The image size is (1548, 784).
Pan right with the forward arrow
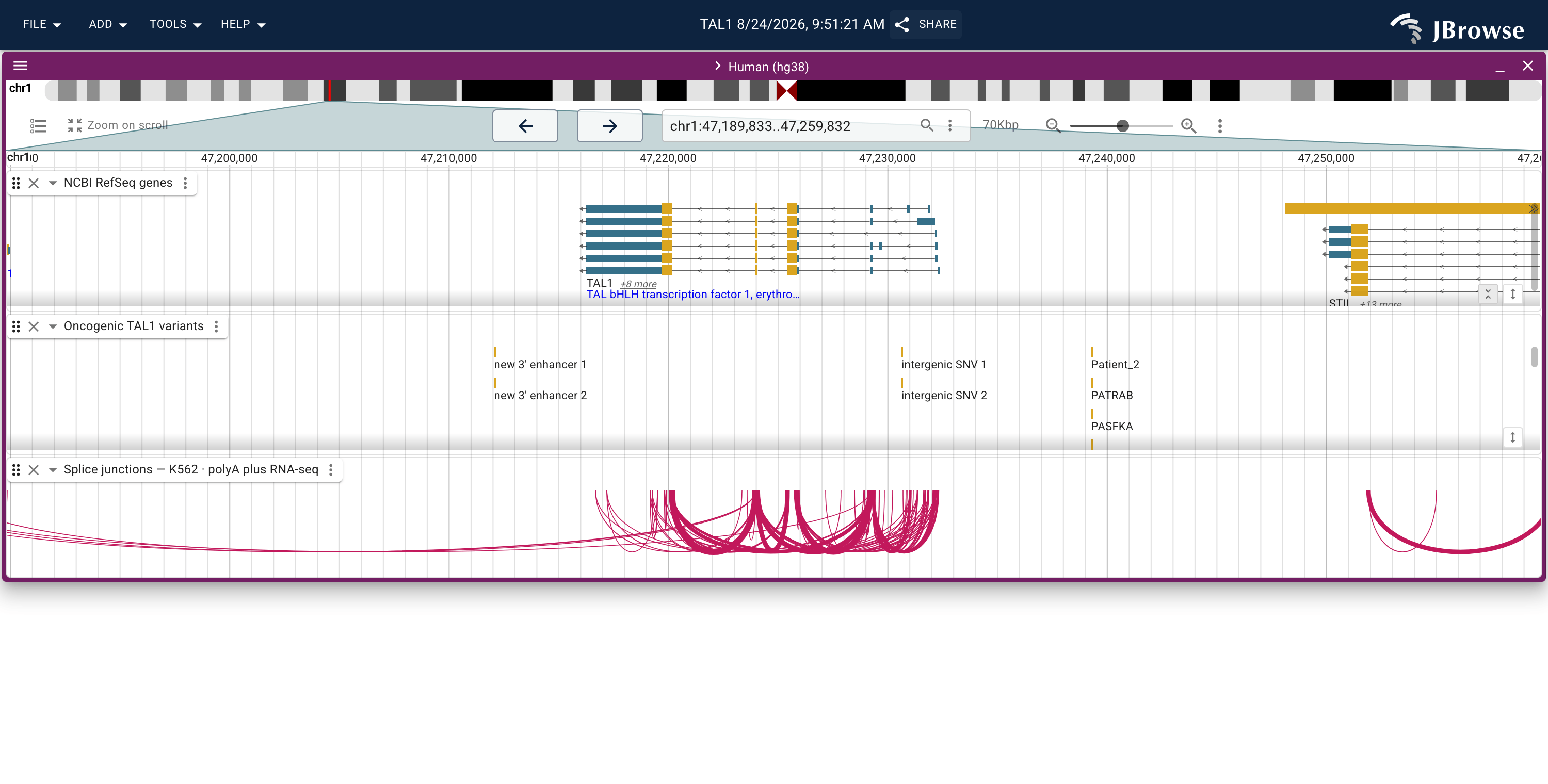[x=609, y=125]
